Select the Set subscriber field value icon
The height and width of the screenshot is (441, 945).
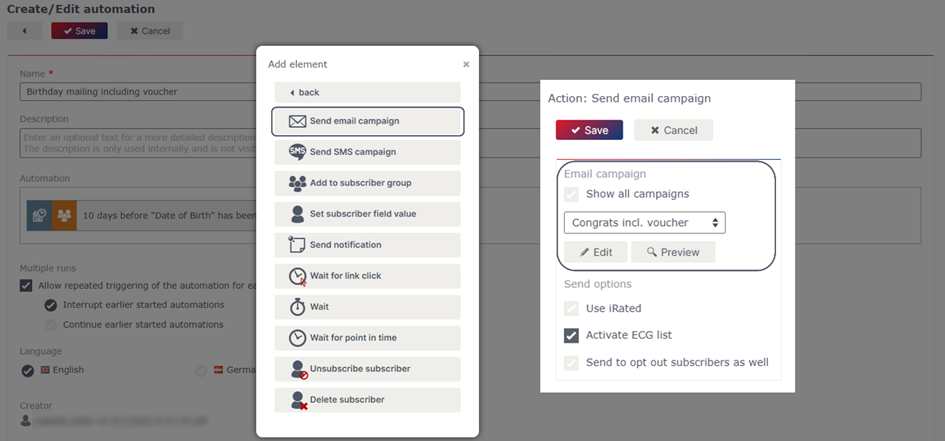tap(297, 214)
